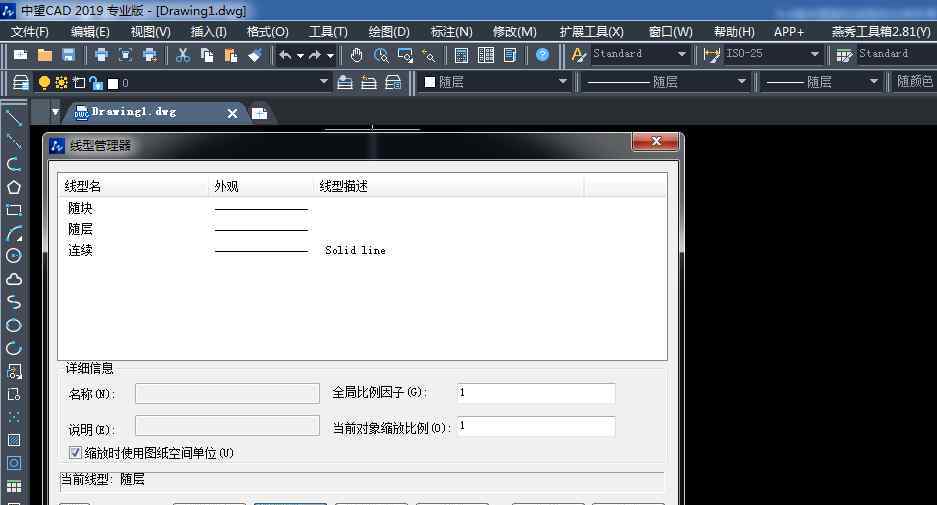Click the Paste clipboard icon
Image resolution: width=937 pixels, height=505 pixels.
tap(231, 55)
